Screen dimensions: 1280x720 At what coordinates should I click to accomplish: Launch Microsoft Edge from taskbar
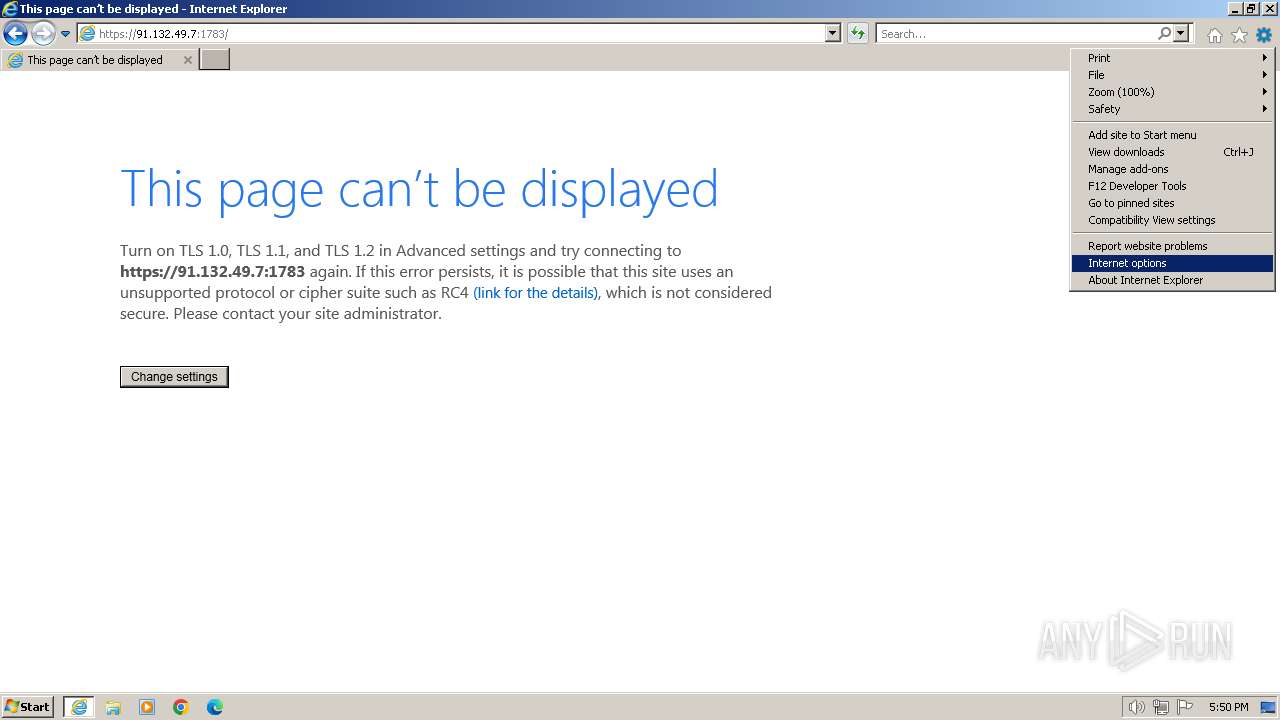point(215,707)
